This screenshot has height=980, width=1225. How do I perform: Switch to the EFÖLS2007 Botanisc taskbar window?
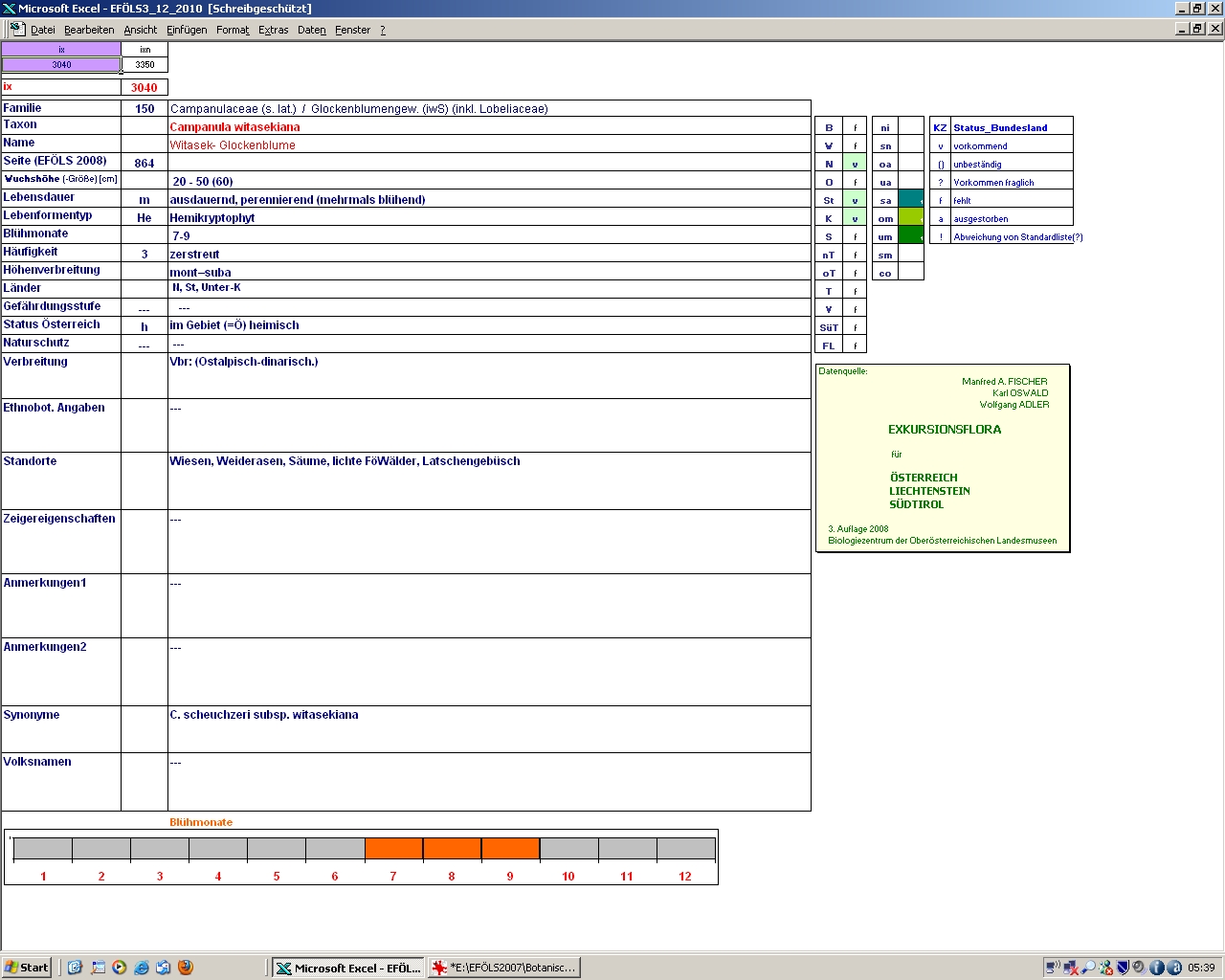click(x=503, y=968)
